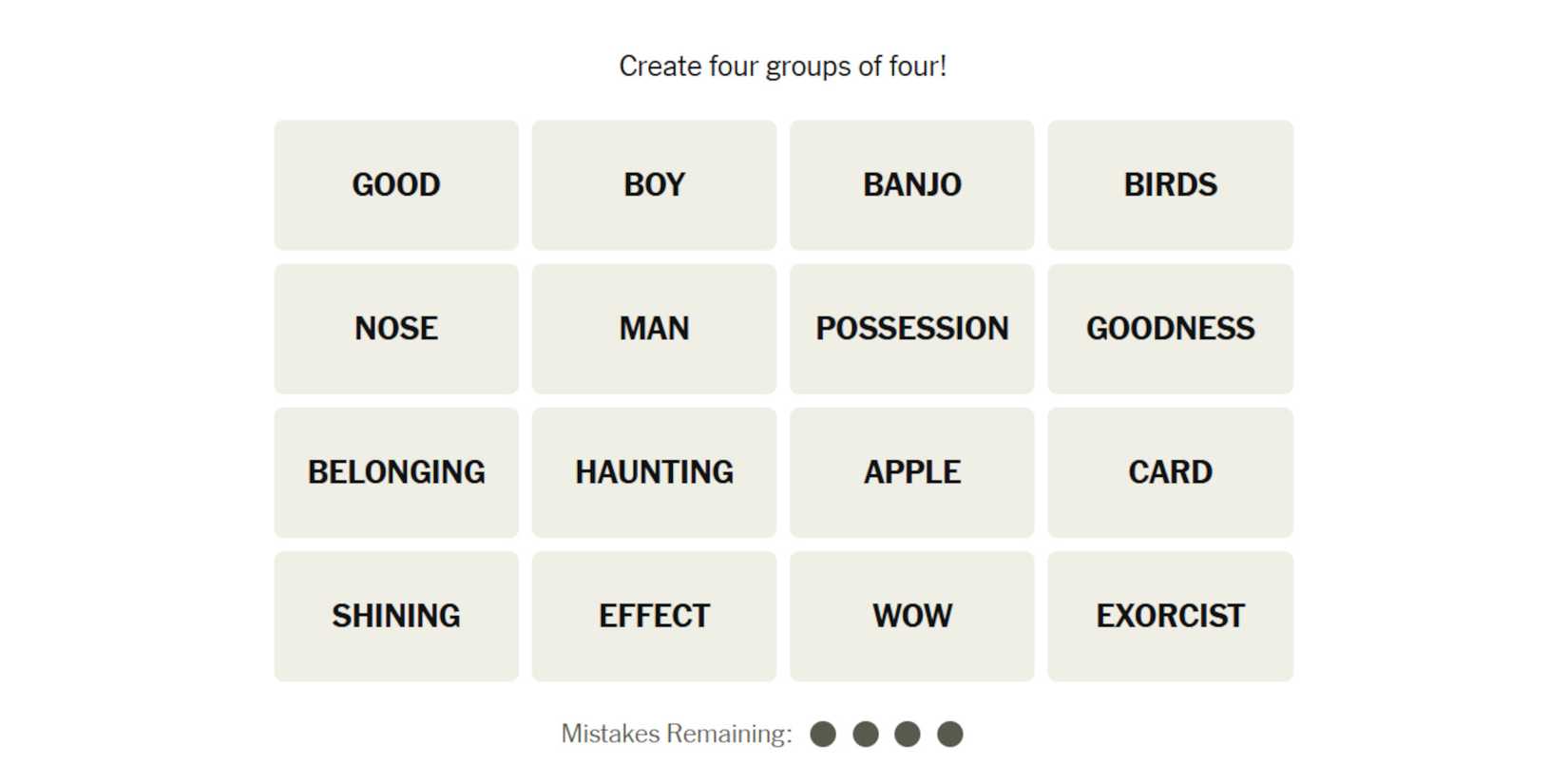1568x784 pixels.
Task: Pick the BANJO tile
Action: [911, 185]
